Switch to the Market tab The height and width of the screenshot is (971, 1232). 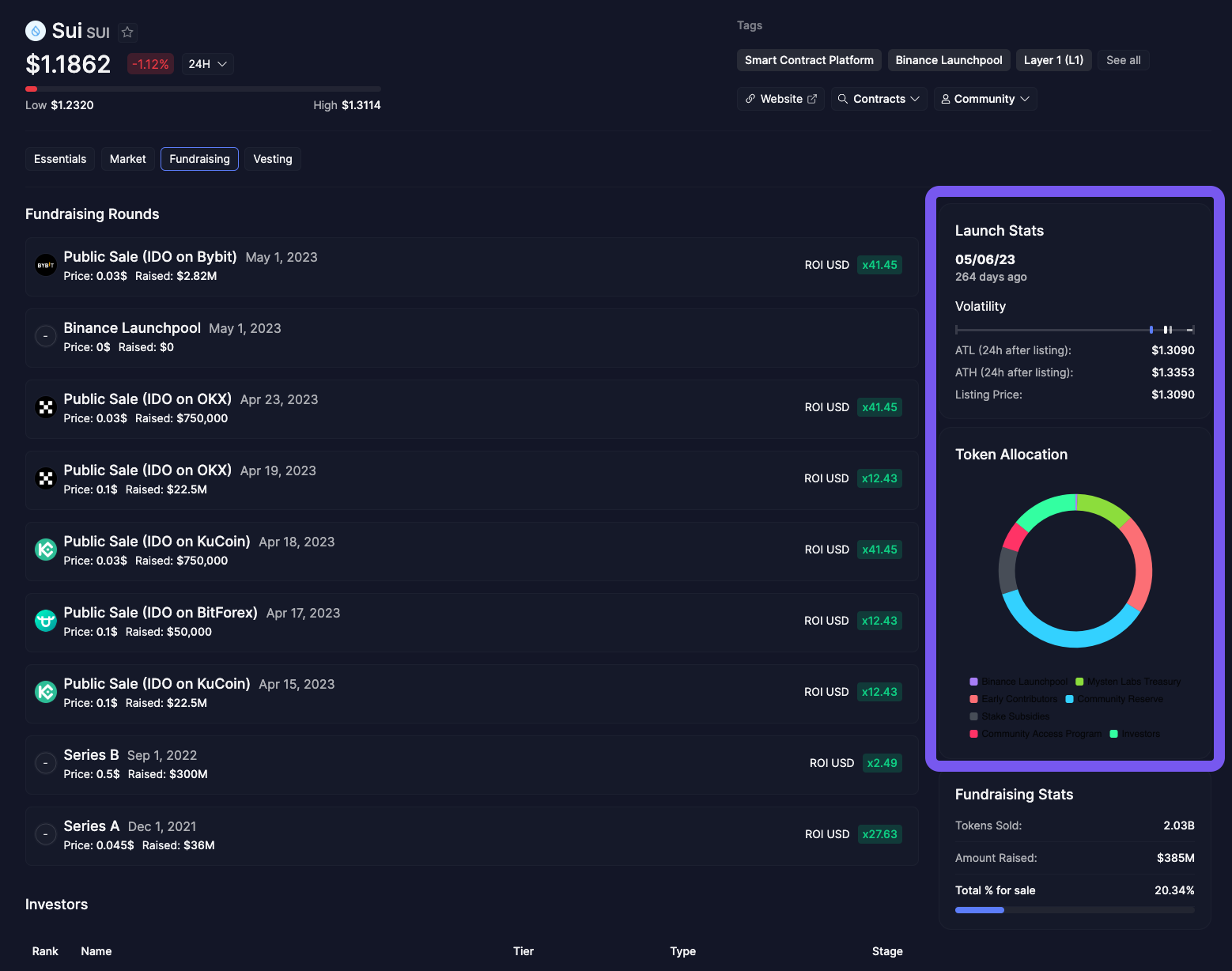tap(127, 159)
